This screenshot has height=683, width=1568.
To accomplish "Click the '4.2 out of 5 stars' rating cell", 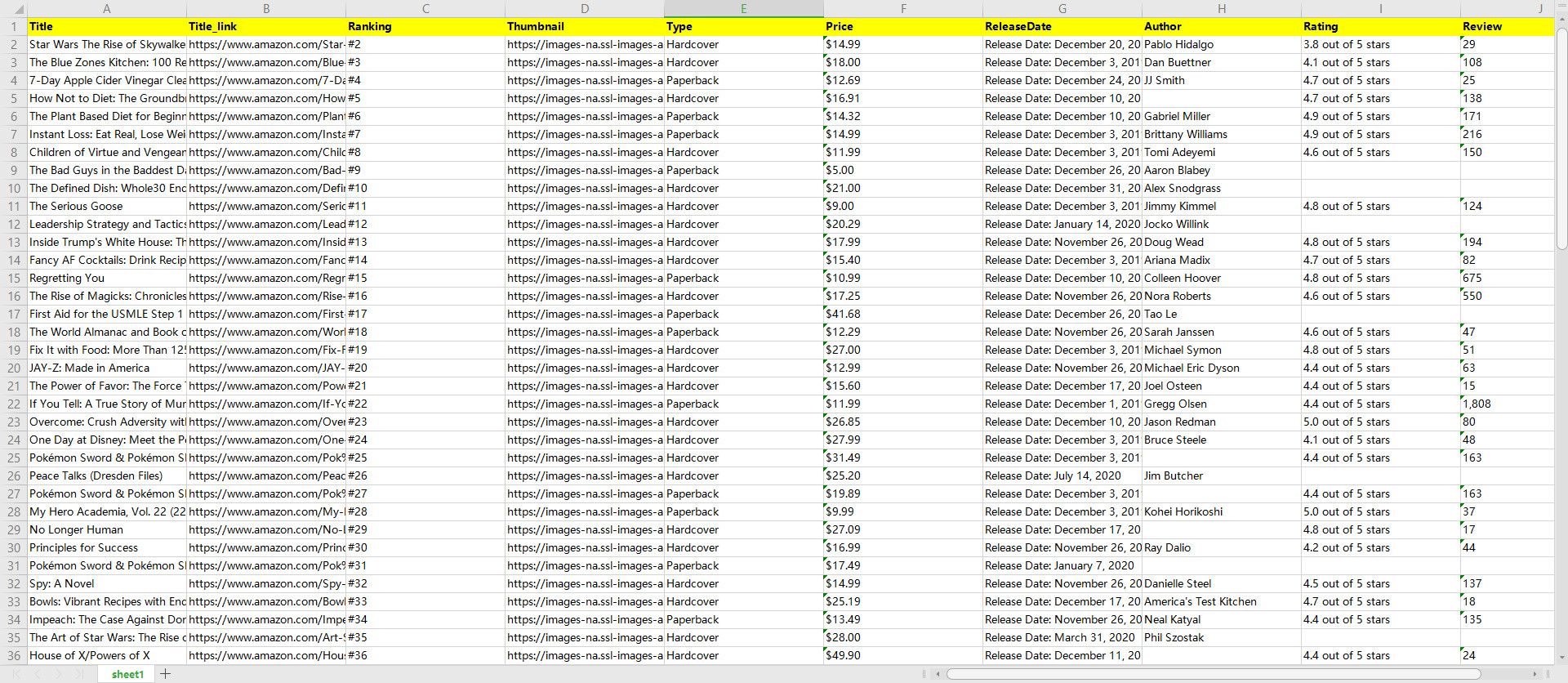I will tap(1381, 547).
